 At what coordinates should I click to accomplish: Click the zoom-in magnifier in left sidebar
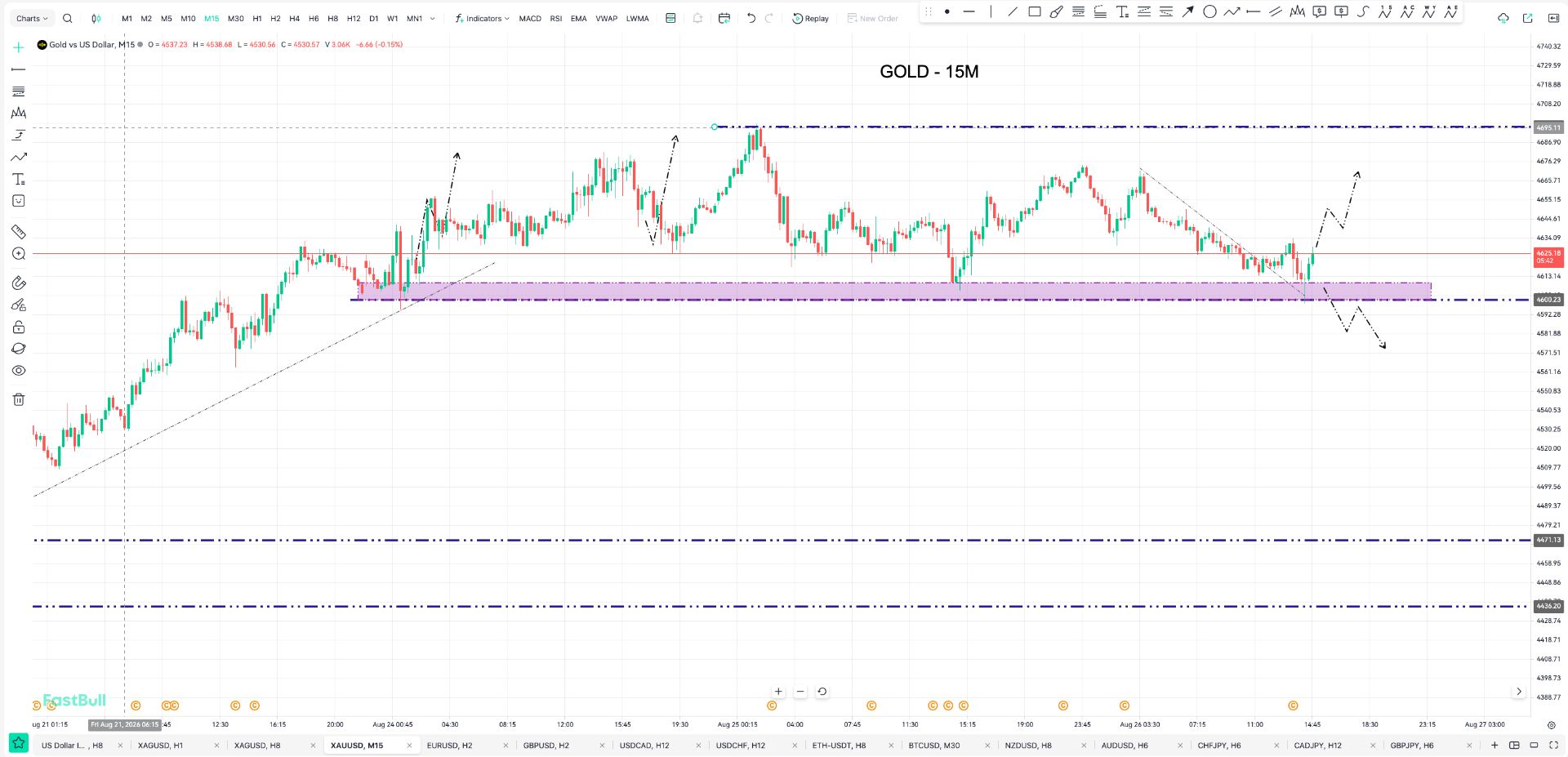(18, 254)
